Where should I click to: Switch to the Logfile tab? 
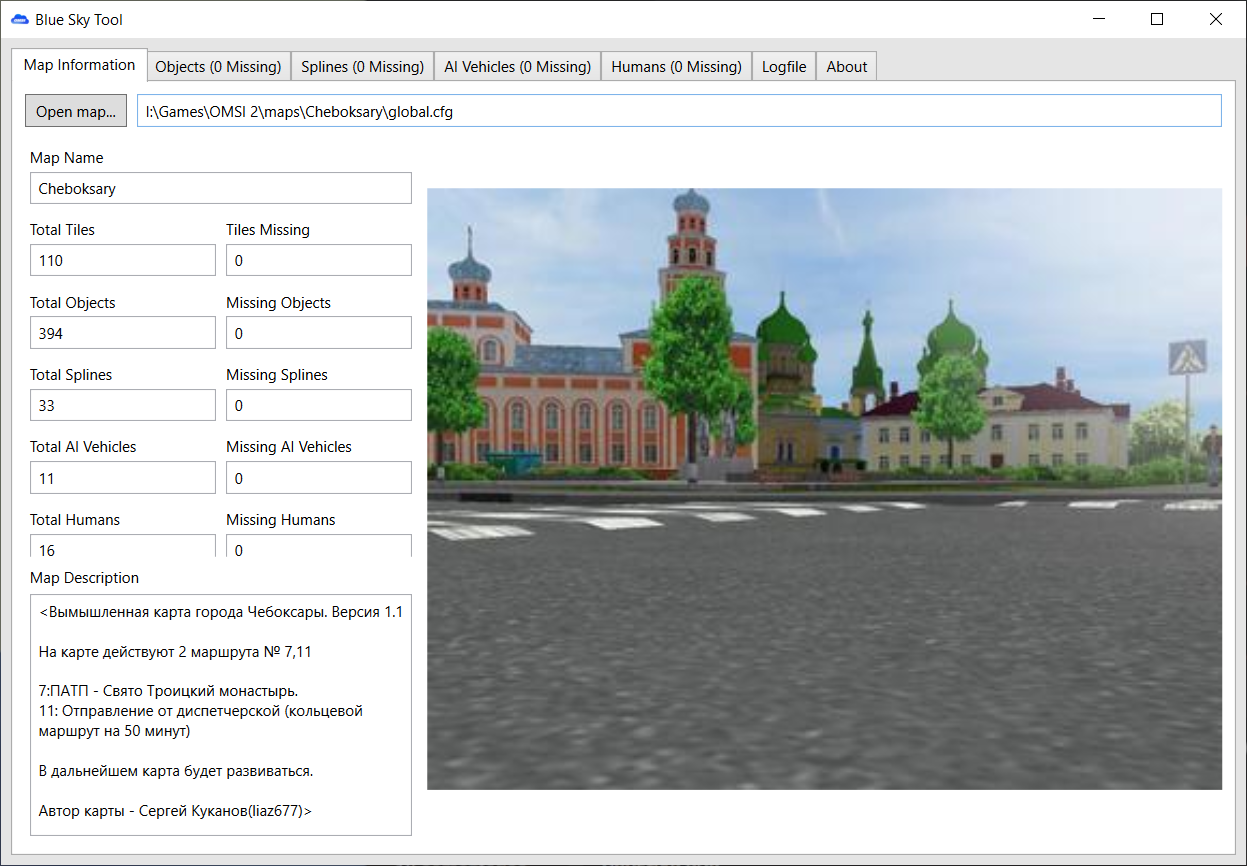pyautogui.click(x=784, y=67)
